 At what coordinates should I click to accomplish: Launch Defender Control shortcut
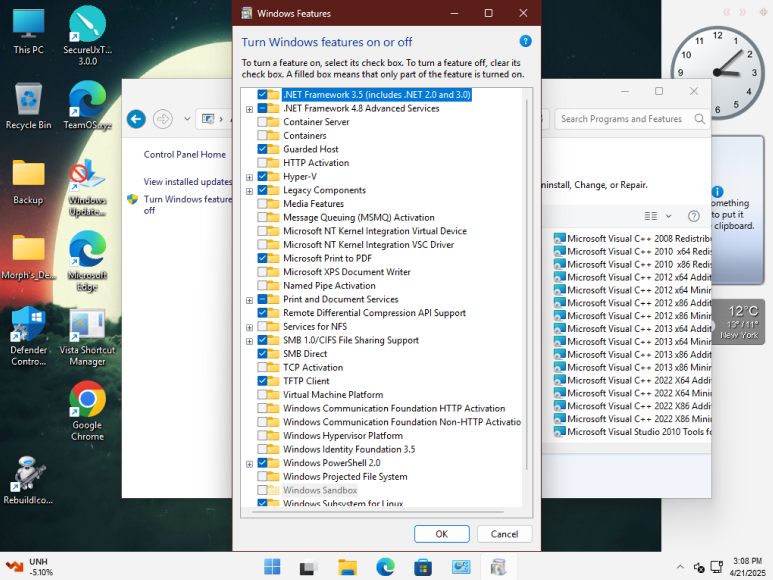click(x=28, y=337)
